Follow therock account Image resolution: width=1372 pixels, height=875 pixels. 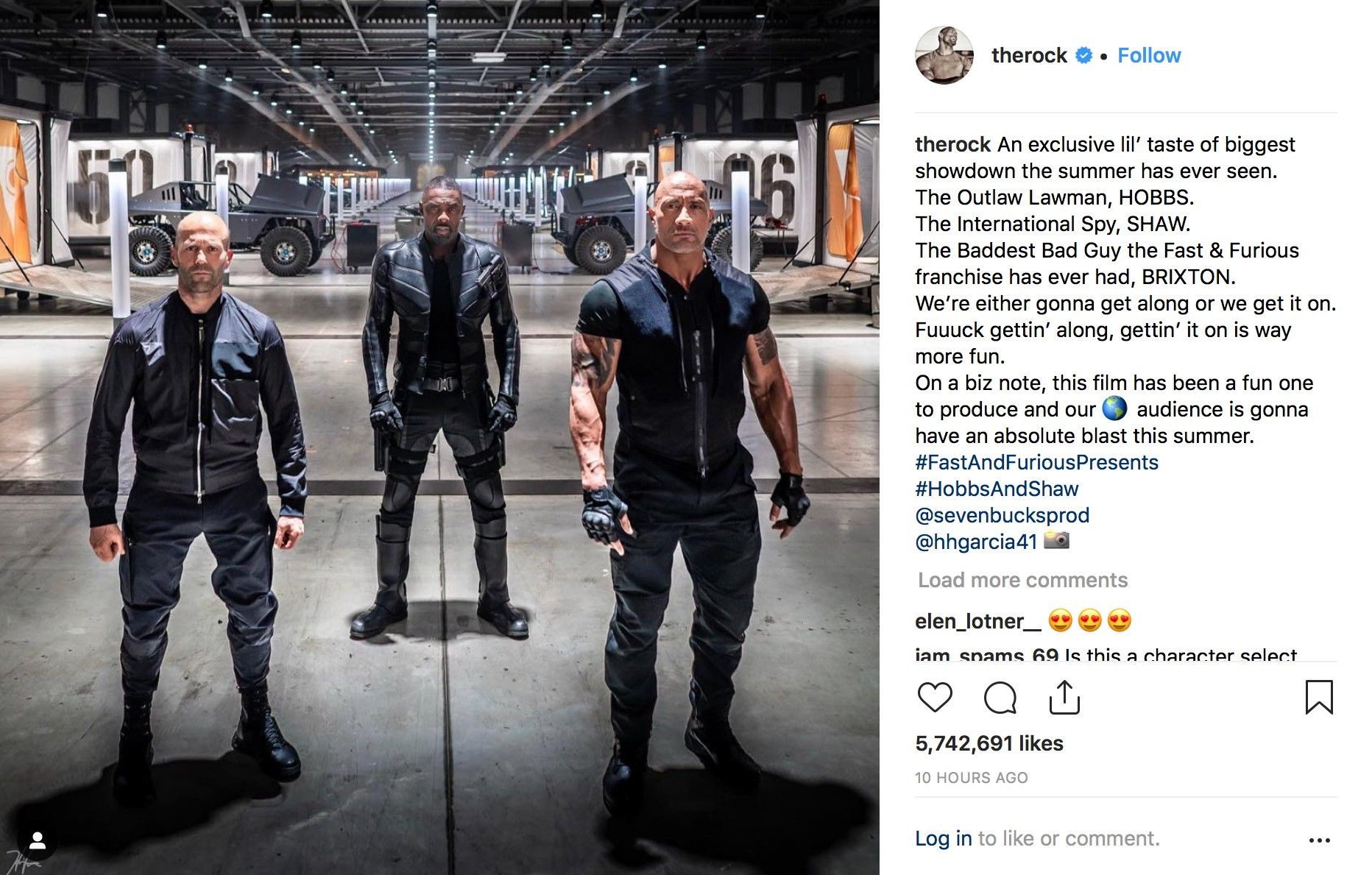point(1149,55)
